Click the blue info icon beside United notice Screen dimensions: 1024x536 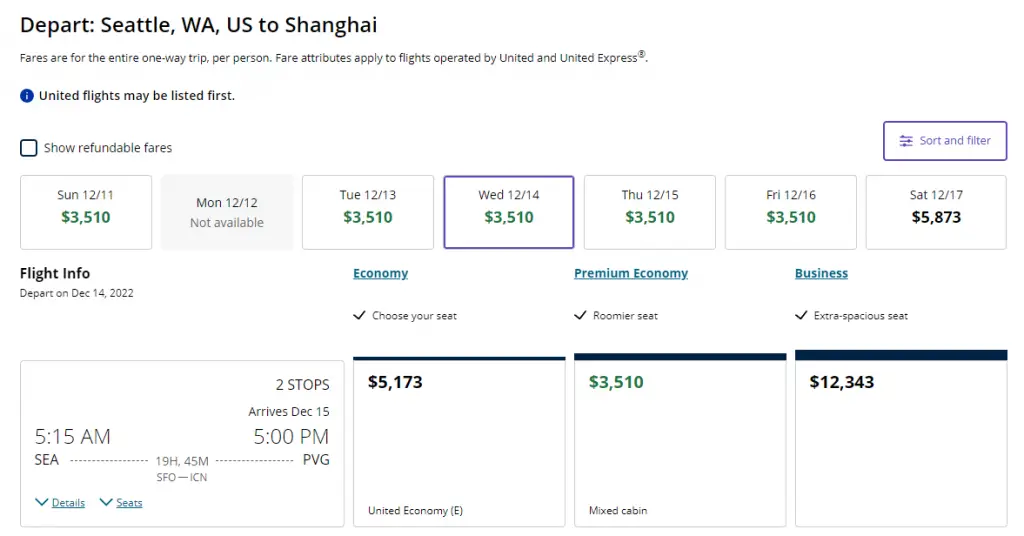(x=27, y=96)
